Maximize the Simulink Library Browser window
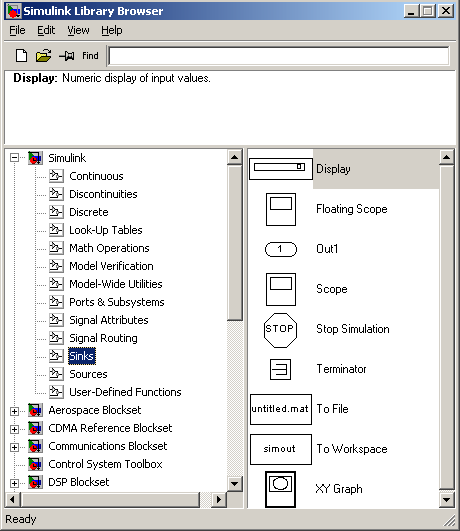This screenshot has width=460, height=531. coord(427,11)
